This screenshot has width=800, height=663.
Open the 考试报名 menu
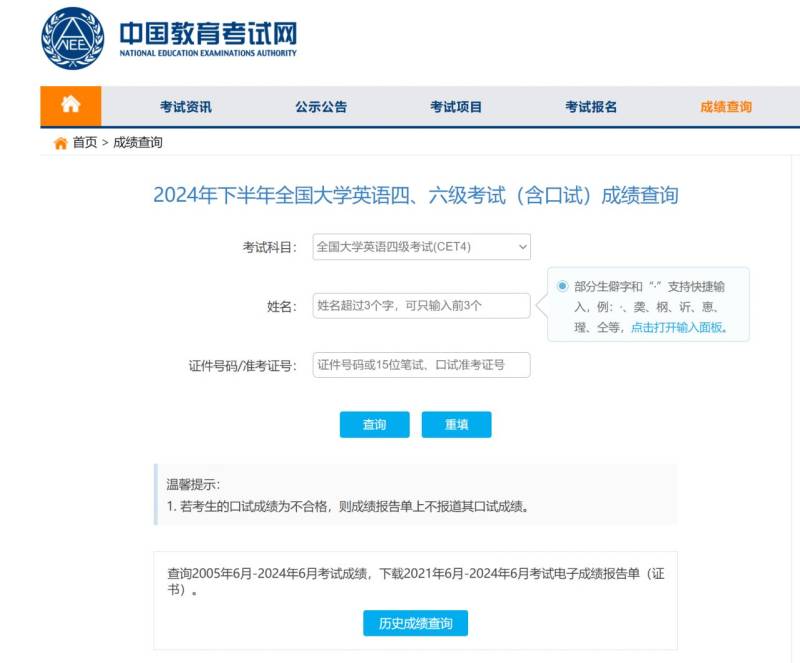[x=591, y=107]
